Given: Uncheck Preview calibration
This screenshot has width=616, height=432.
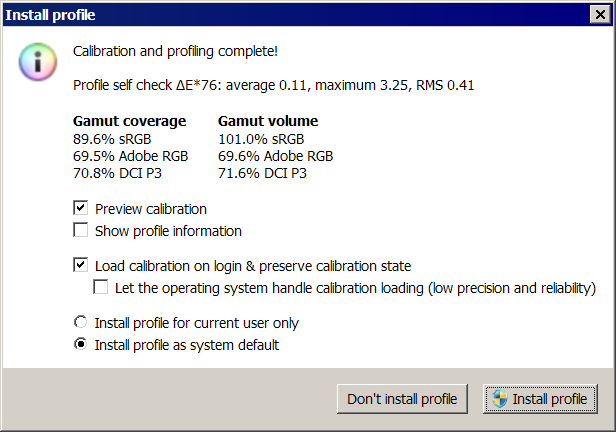Looking at the screenshot, I should point(81,209).
